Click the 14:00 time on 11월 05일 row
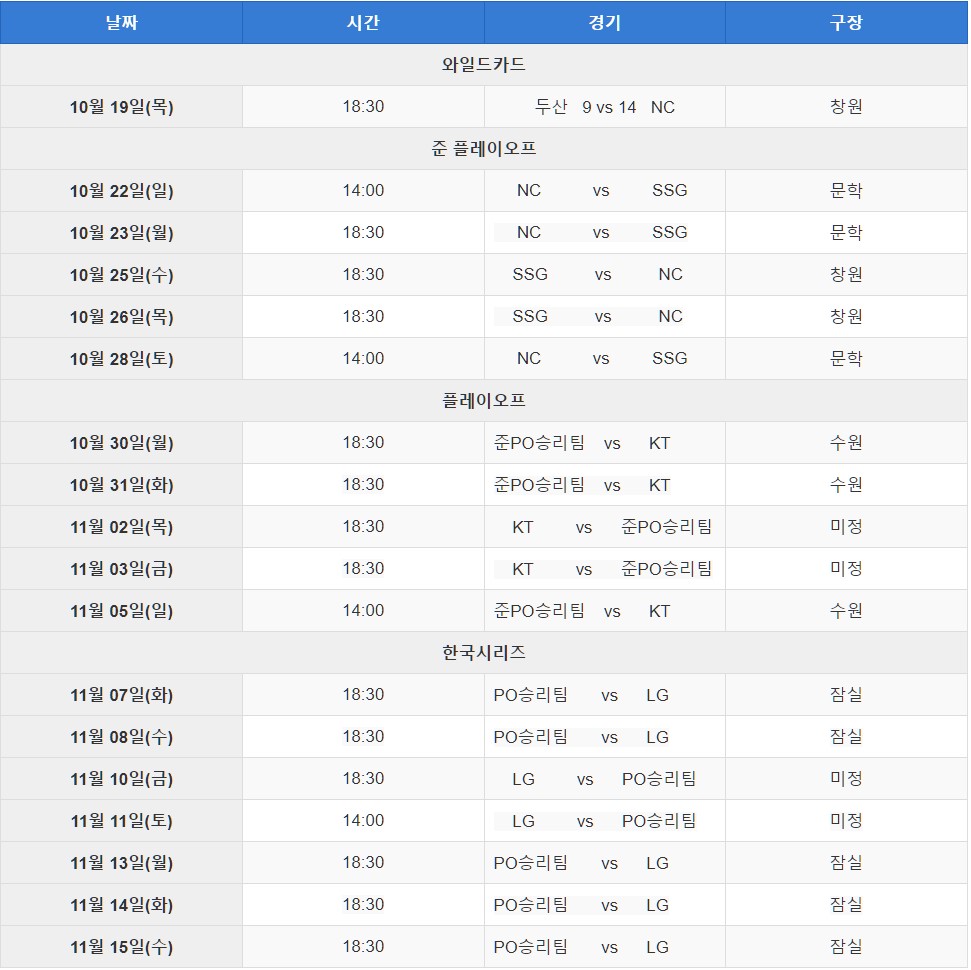Viewport: 971px width, 970px height. [x=363, y=610]
